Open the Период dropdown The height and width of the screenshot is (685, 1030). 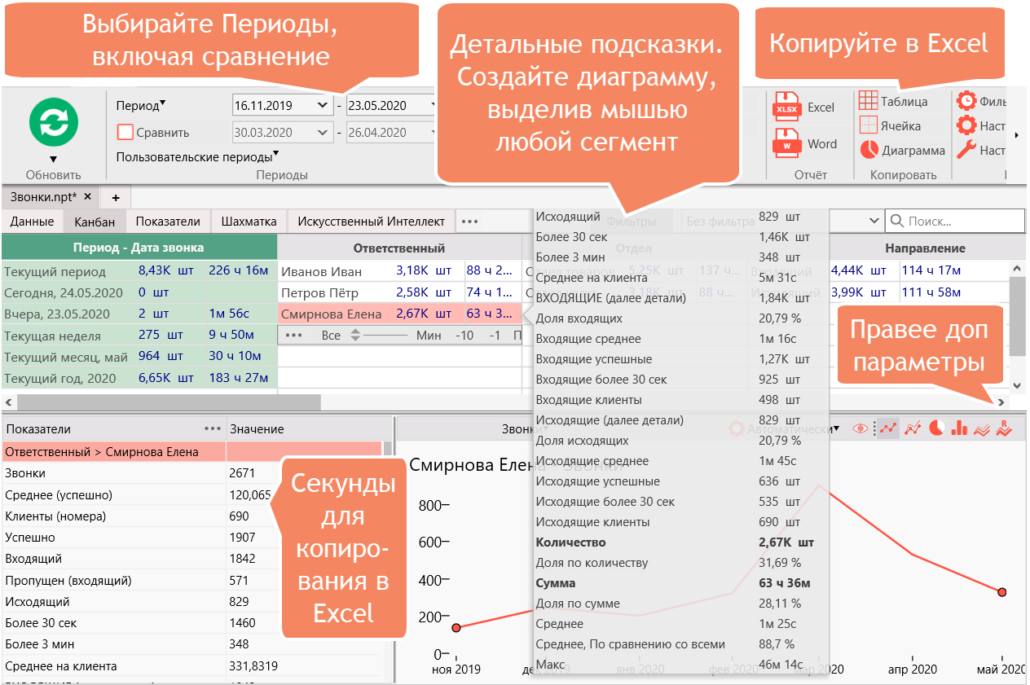click(x=141, y=105)
